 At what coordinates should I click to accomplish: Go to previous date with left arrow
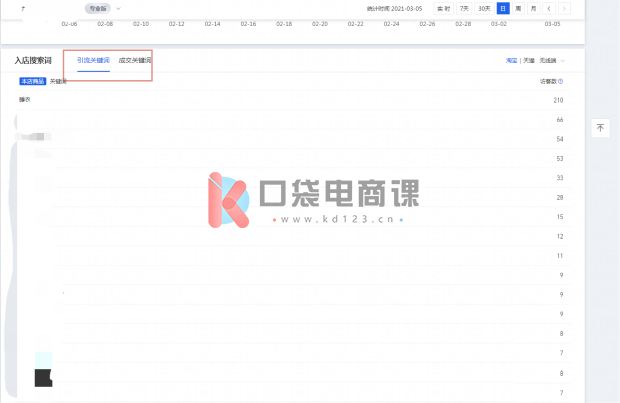549,8
